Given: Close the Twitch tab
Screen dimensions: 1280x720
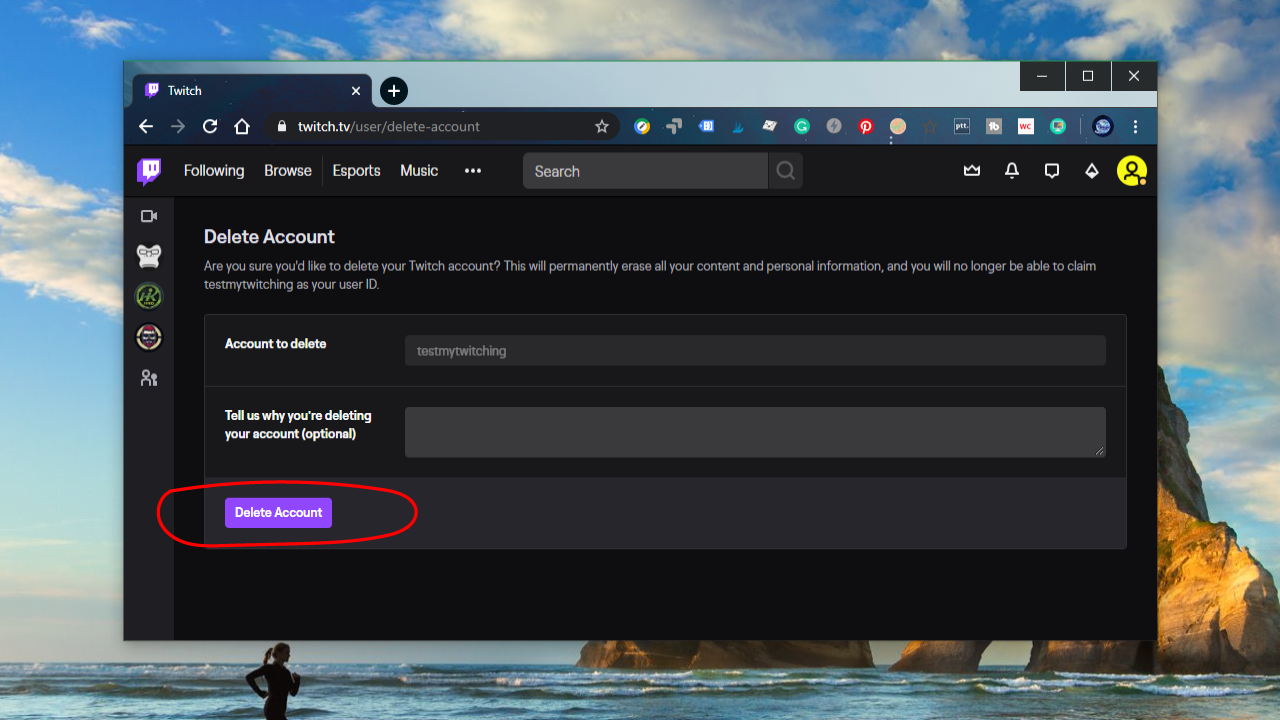Looking at the screenshot, I should point(356,91).
